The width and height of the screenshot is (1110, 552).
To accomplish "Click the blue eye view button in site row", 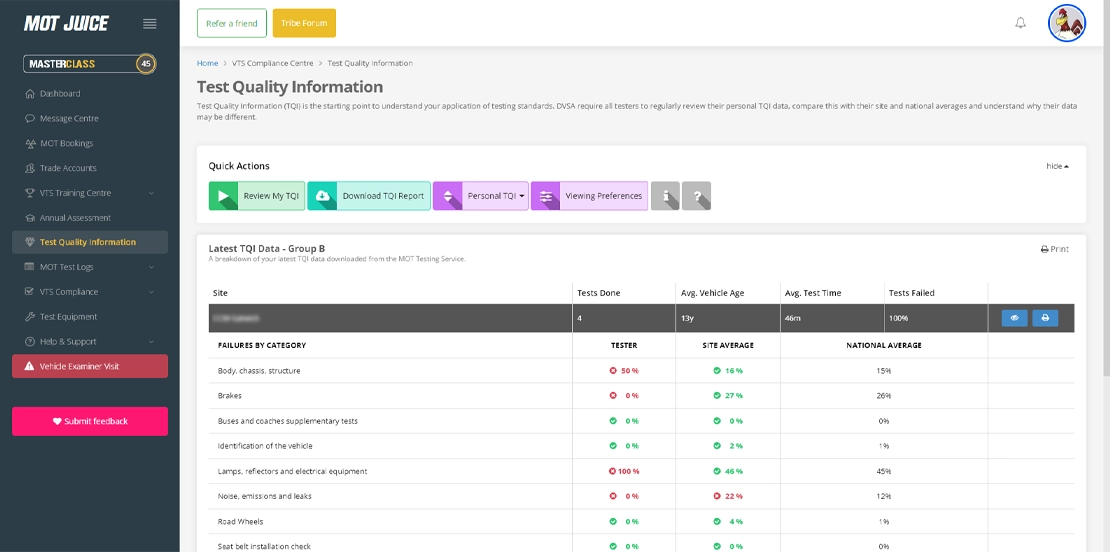I will 1014,318.
